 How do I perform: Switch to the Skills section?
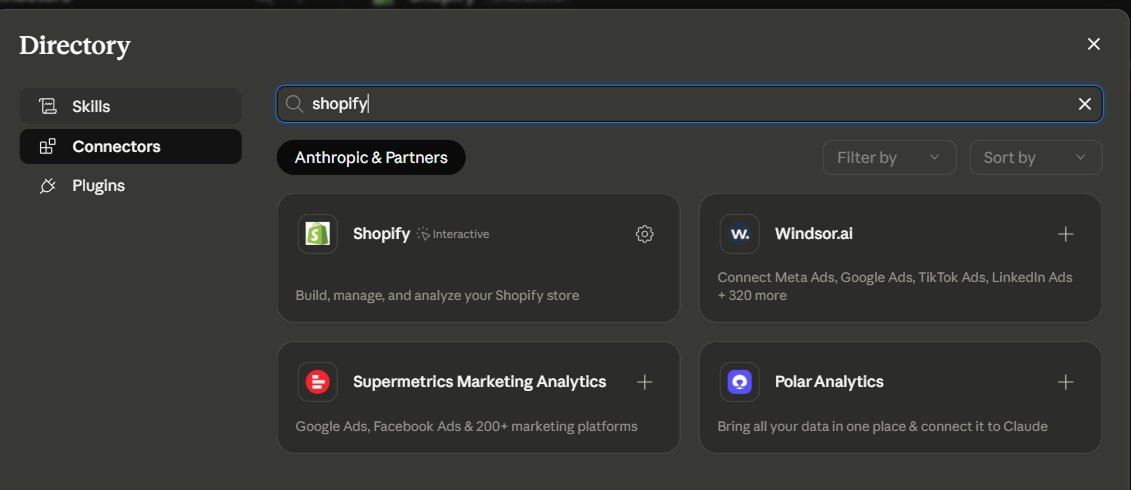(x=131, y=106)
